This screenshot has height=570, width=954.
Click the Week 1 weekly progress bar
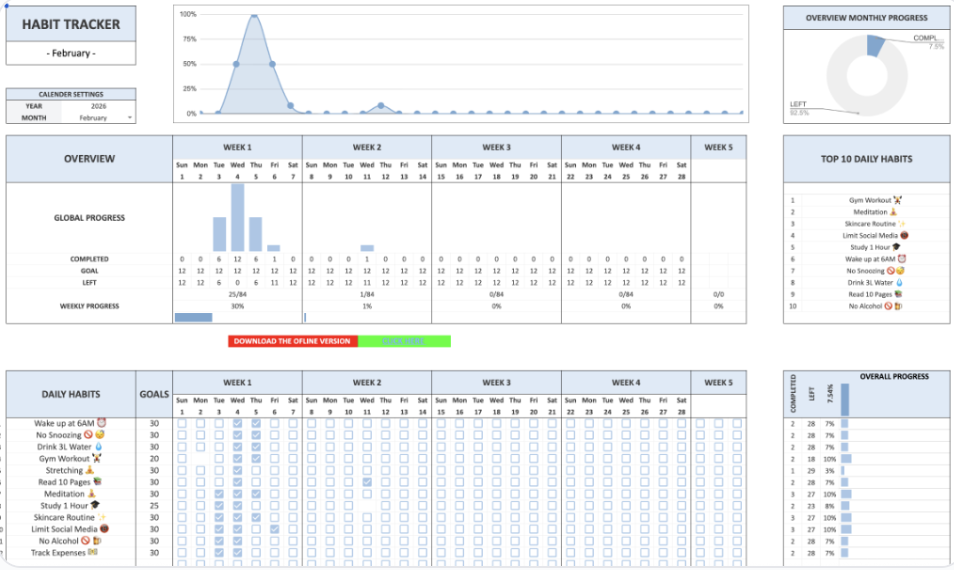coord(193,317)
